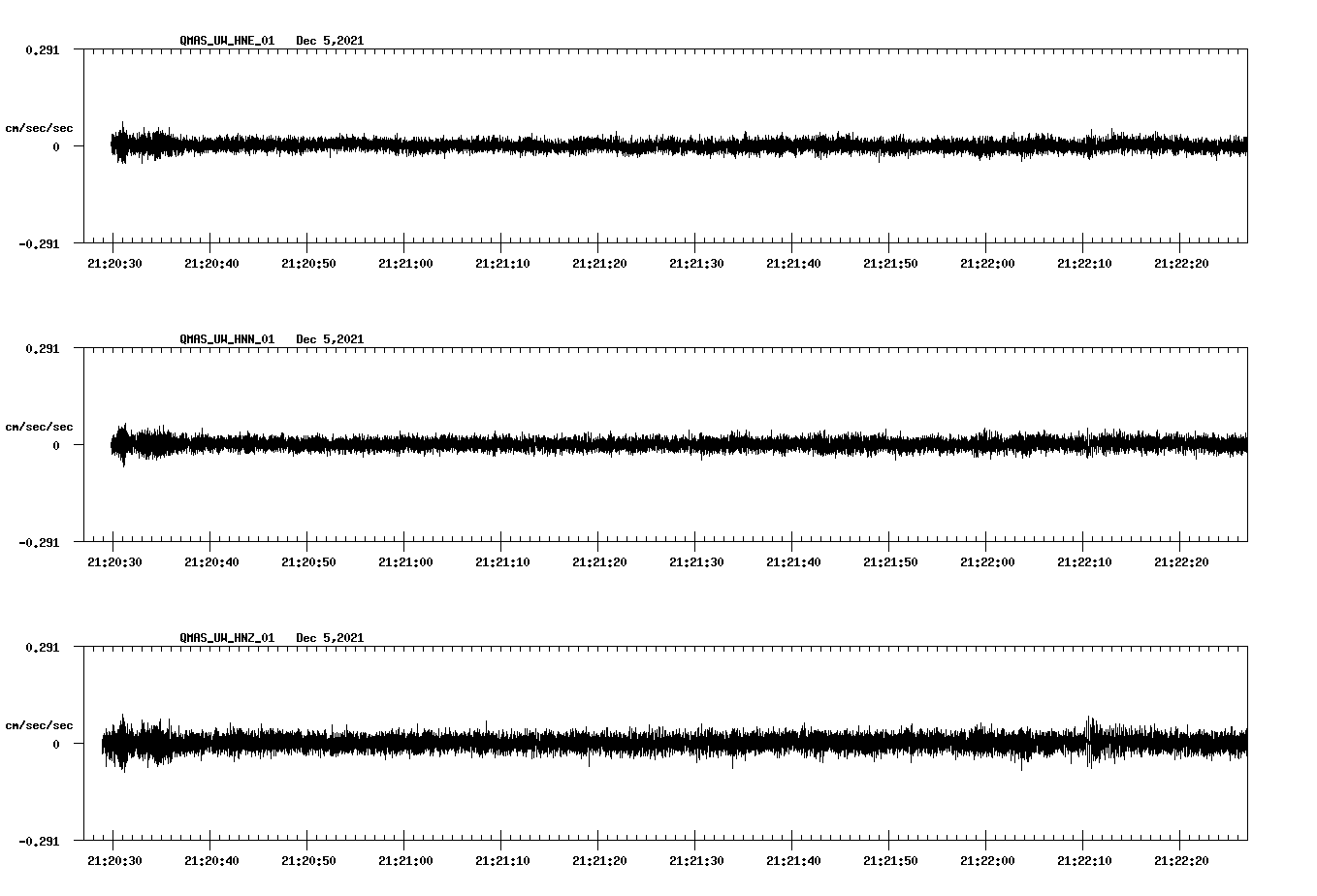
Task: Click the 21:22:10 time label on HNE plot
Action: pyautogui.click(x=1084, y=264)
